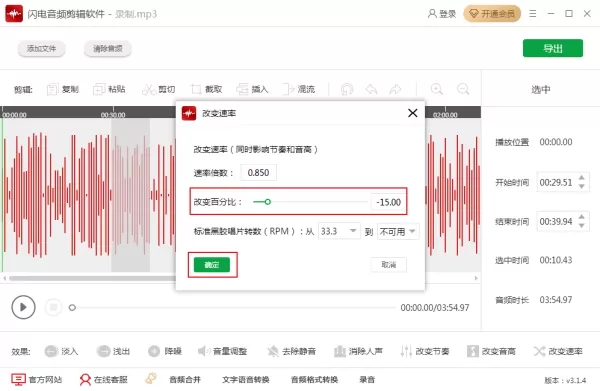This screenshot has width=600, height=391.
Task: Increase the end time (结束时间) stepper
Action: tap(582, 217)
